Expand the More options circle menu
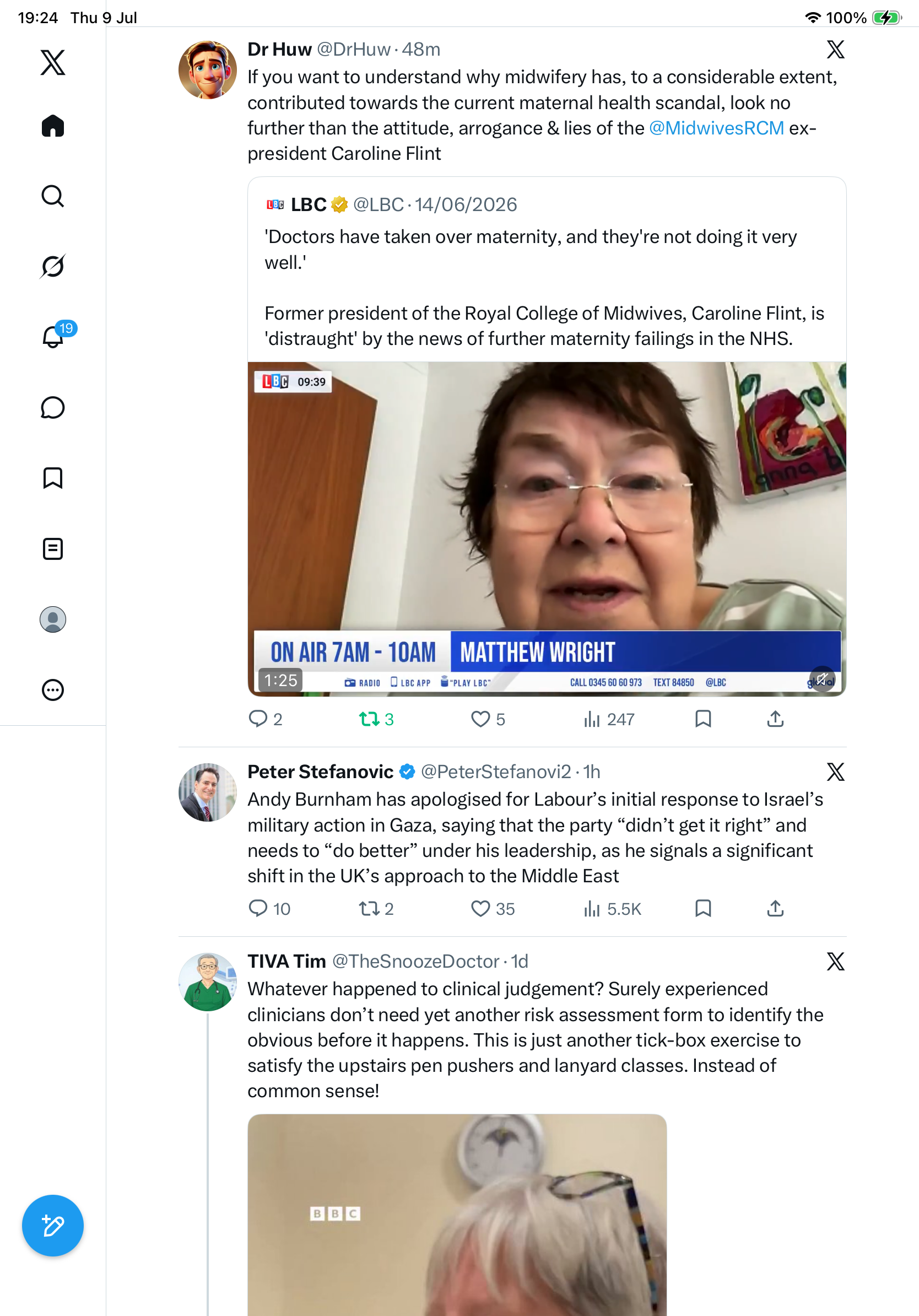Viewport: 919px width, 1316px height. pos(53,689)
